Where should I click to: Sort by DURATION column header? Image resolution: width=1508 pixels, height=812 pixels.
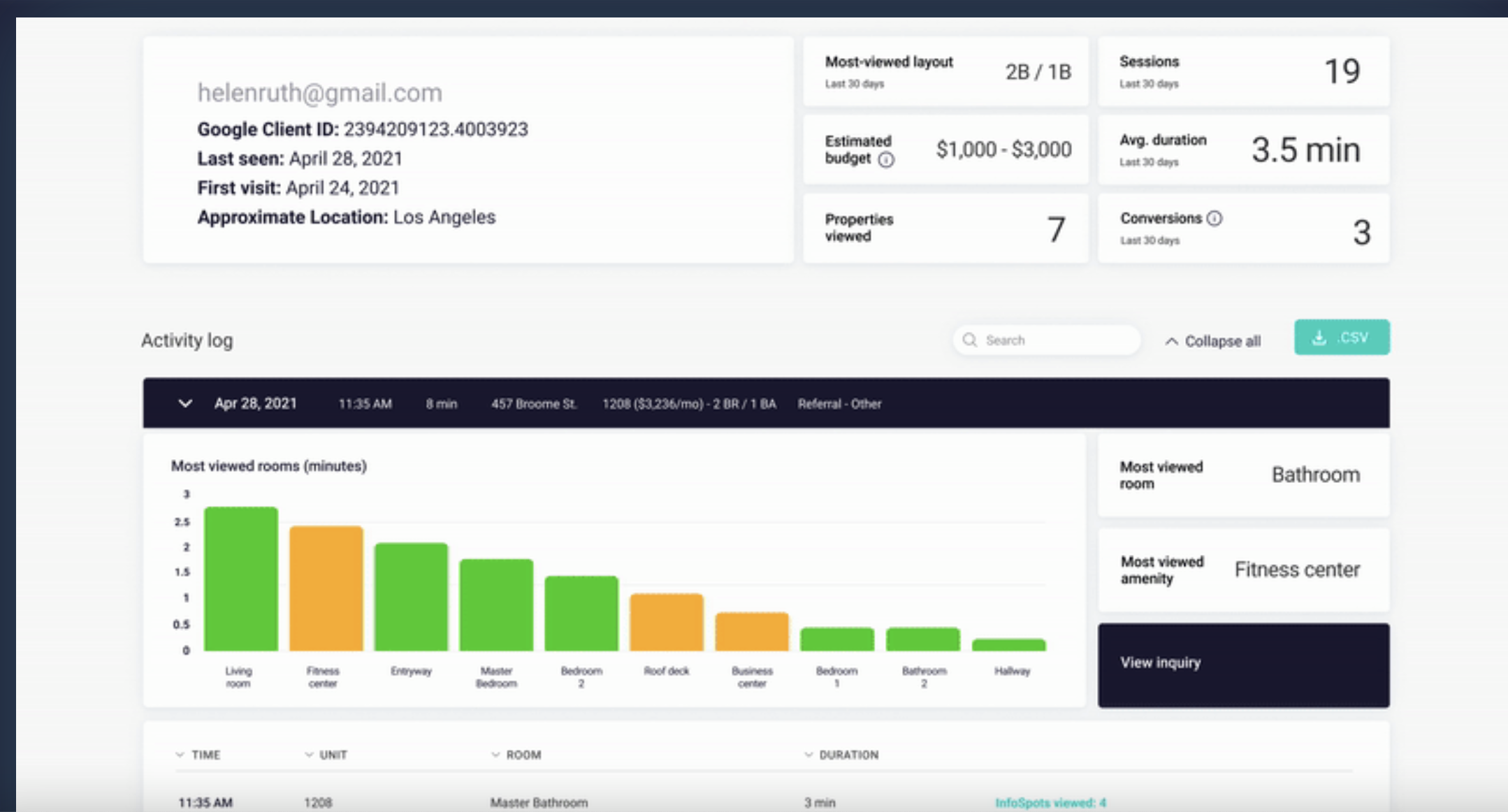coord(848,755)
